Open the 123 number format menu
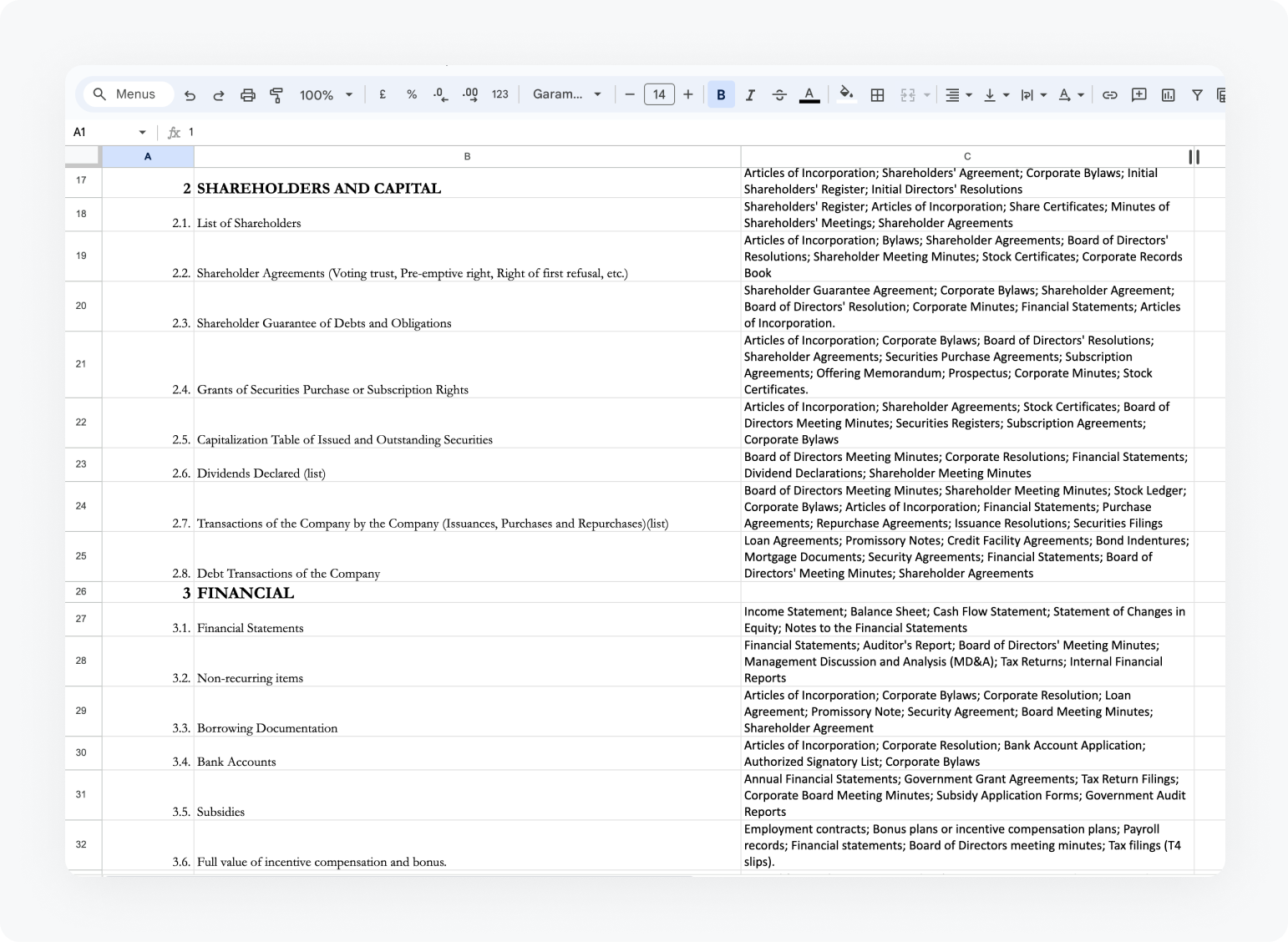1288x947 pixels. 499,94
